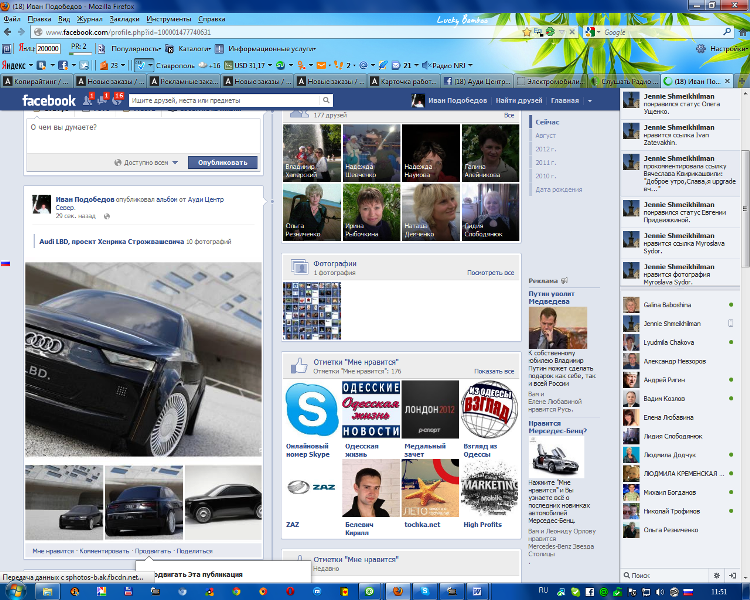The width and height of the screenshot is (750, 600).
Task: Bookmark this page with the star icon
Action: (527, 32)
